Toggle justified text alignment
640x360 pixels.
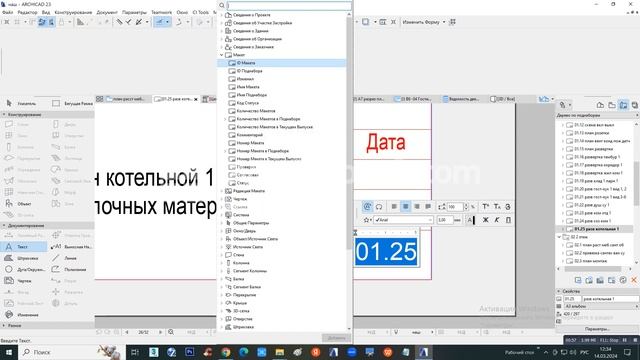coord(428,207)
